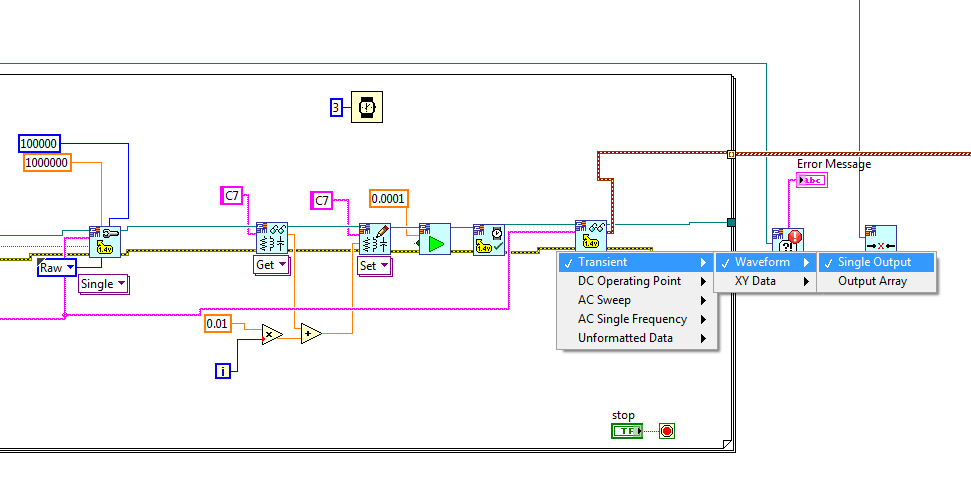Click the Wait (ms) timer icon
The image size is (971, 488).
(367, 107)
